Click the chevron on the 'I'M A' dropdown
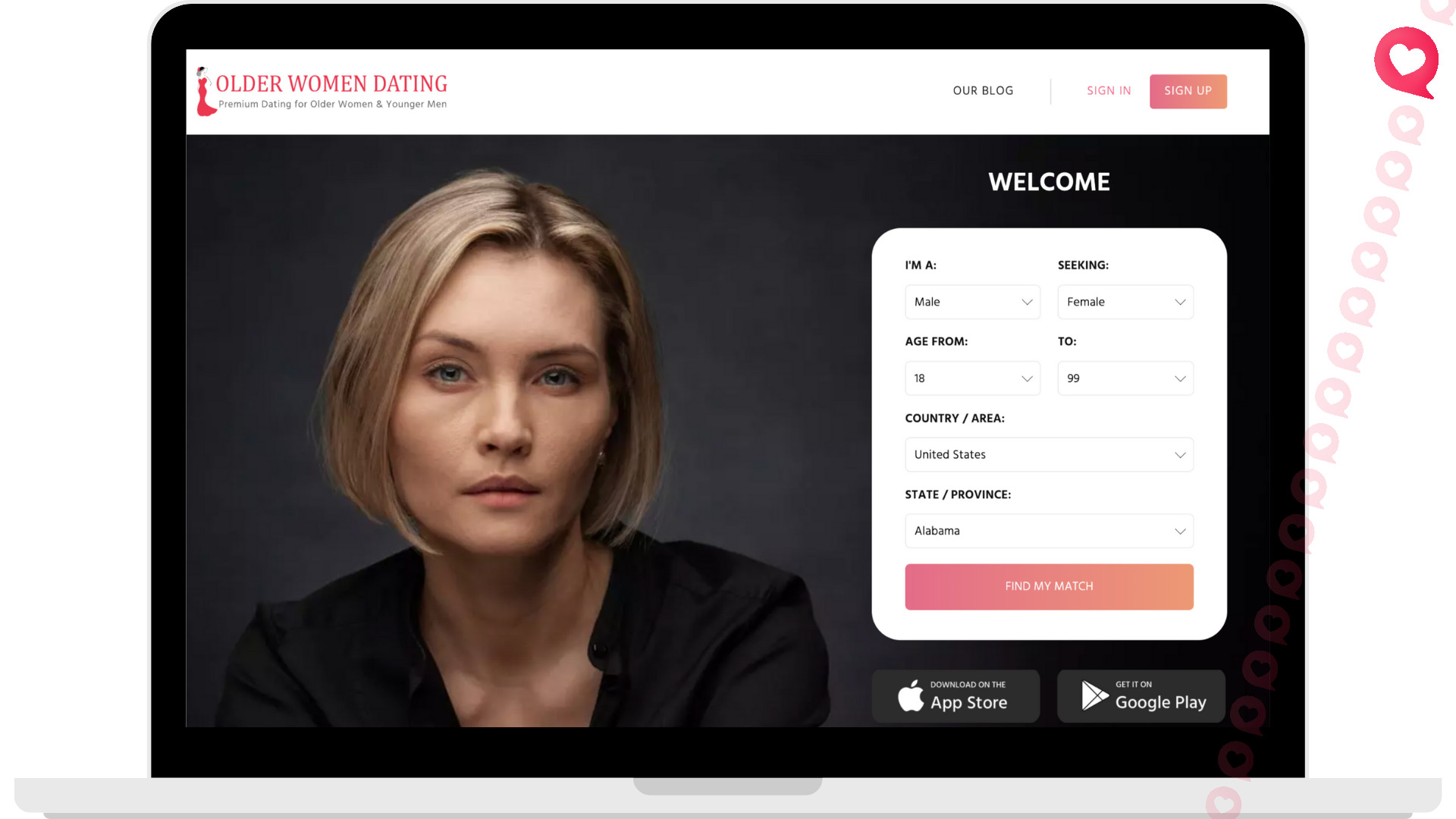The height and width of the screenshot is (819, 1456). (x=1028, y=302)
